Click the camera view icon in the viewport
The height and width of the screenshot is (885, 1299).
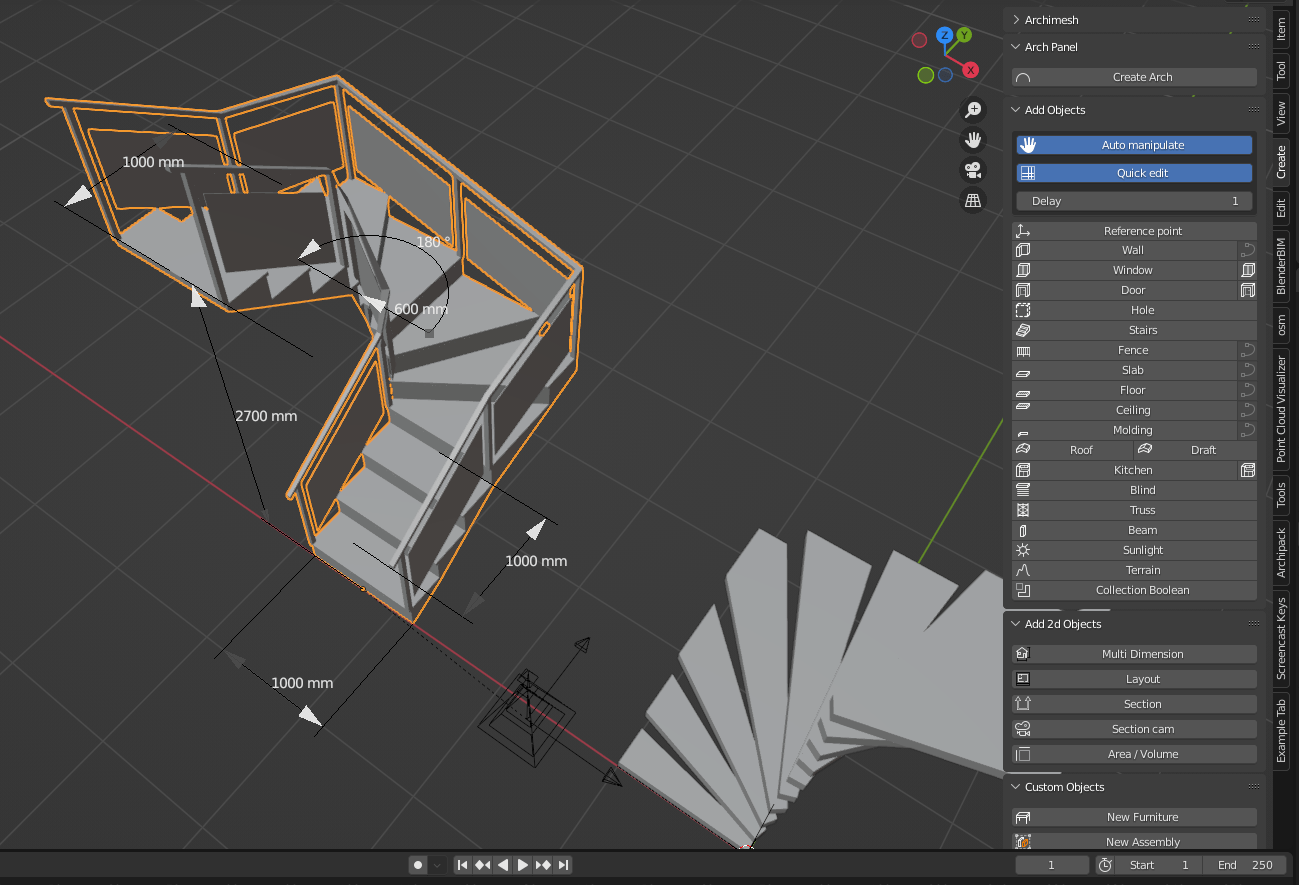[x=972, y=170]
